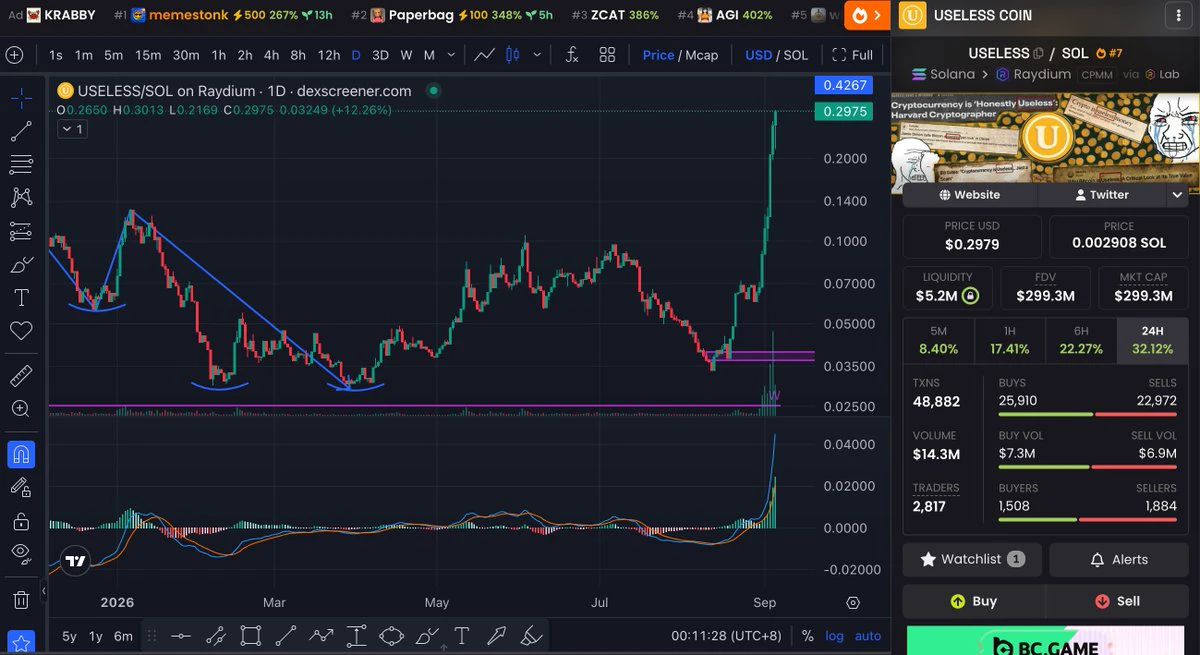Switch chart to Mcap view
Viewport: 1200px width, 655px height.
pyautogui.click(x=702, y=55)
